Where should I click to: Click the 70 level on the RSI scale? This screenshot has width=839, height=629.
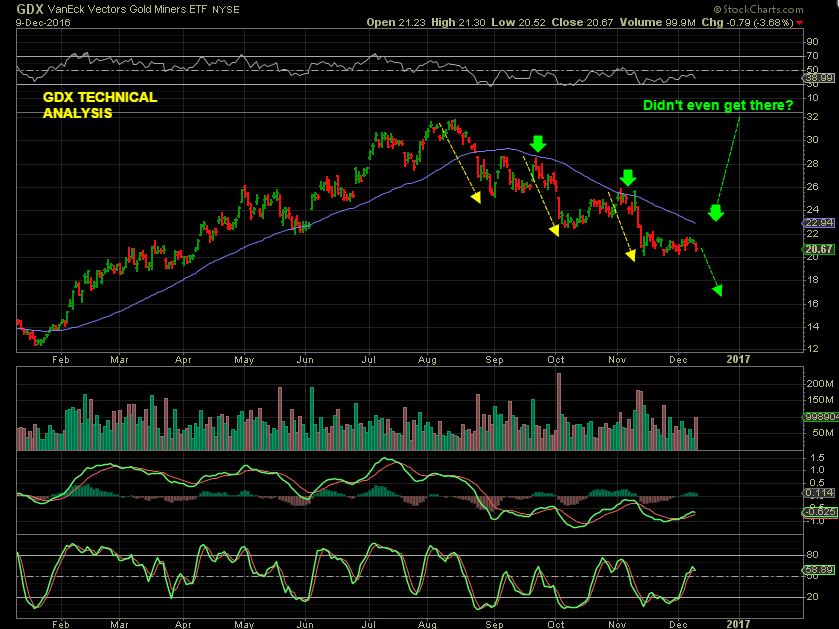click(x=812, y=56)
